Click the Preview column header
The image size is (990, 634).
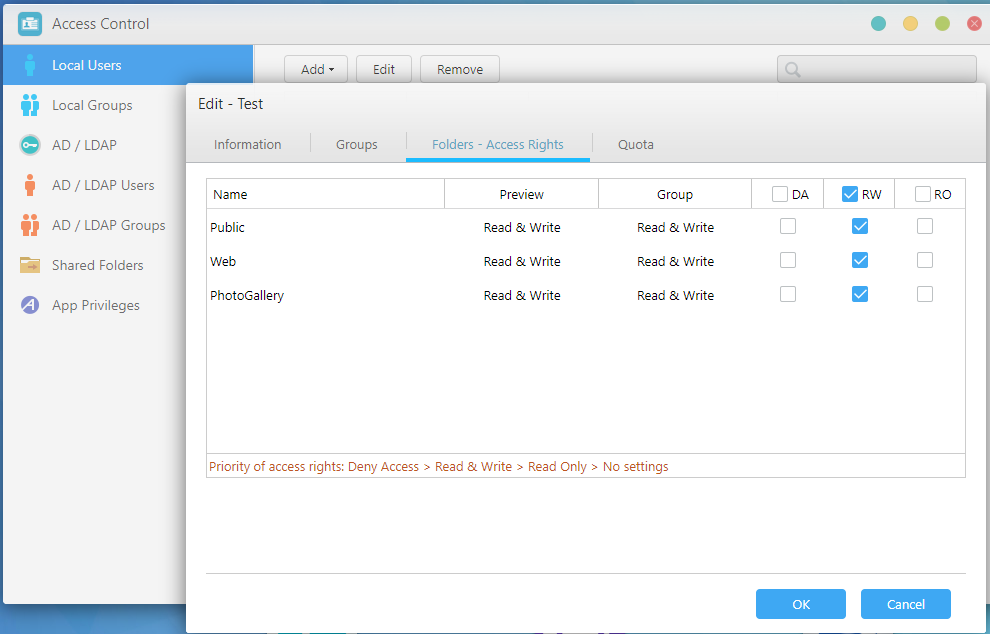(x=522, y=194)
